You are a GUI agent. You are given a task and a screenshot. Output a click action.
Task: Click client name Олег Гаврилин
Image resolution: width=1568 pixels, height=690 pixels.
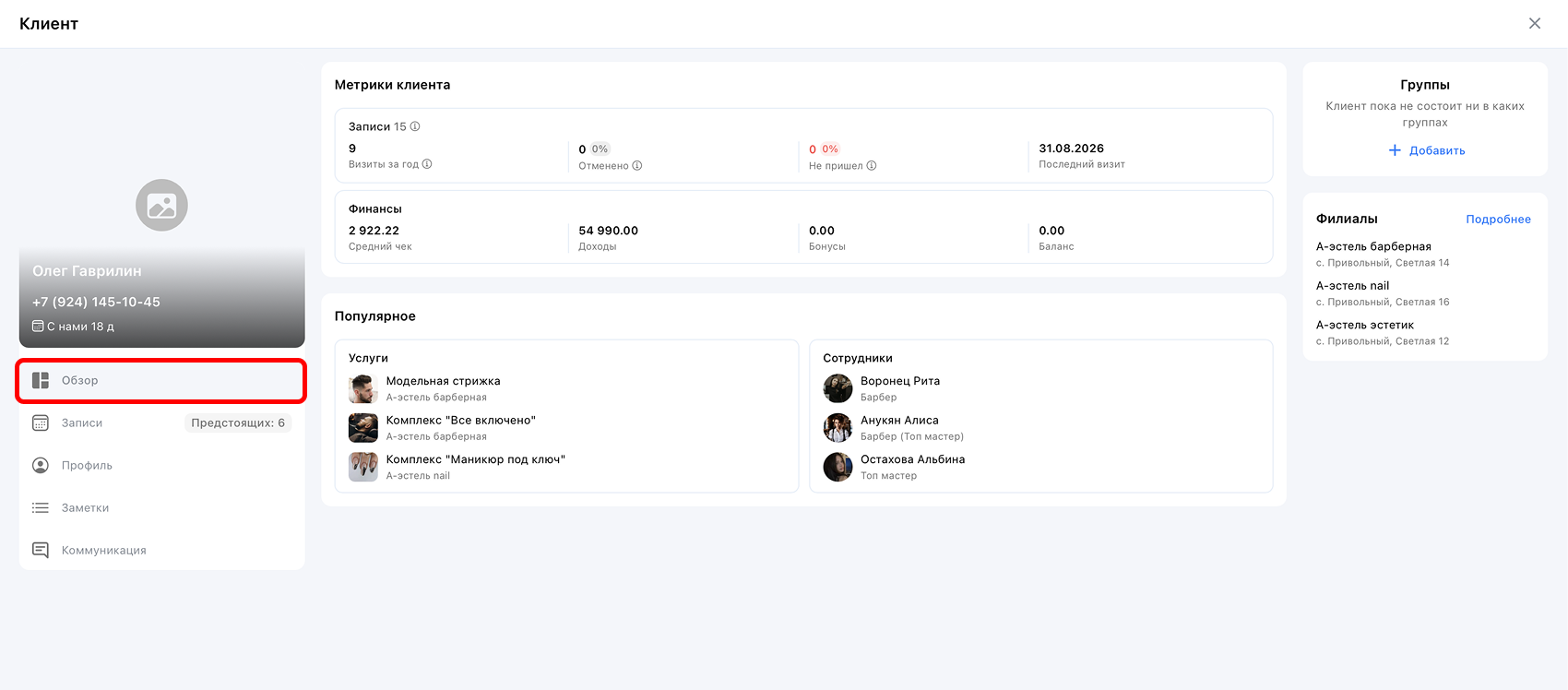click(87, 271)
